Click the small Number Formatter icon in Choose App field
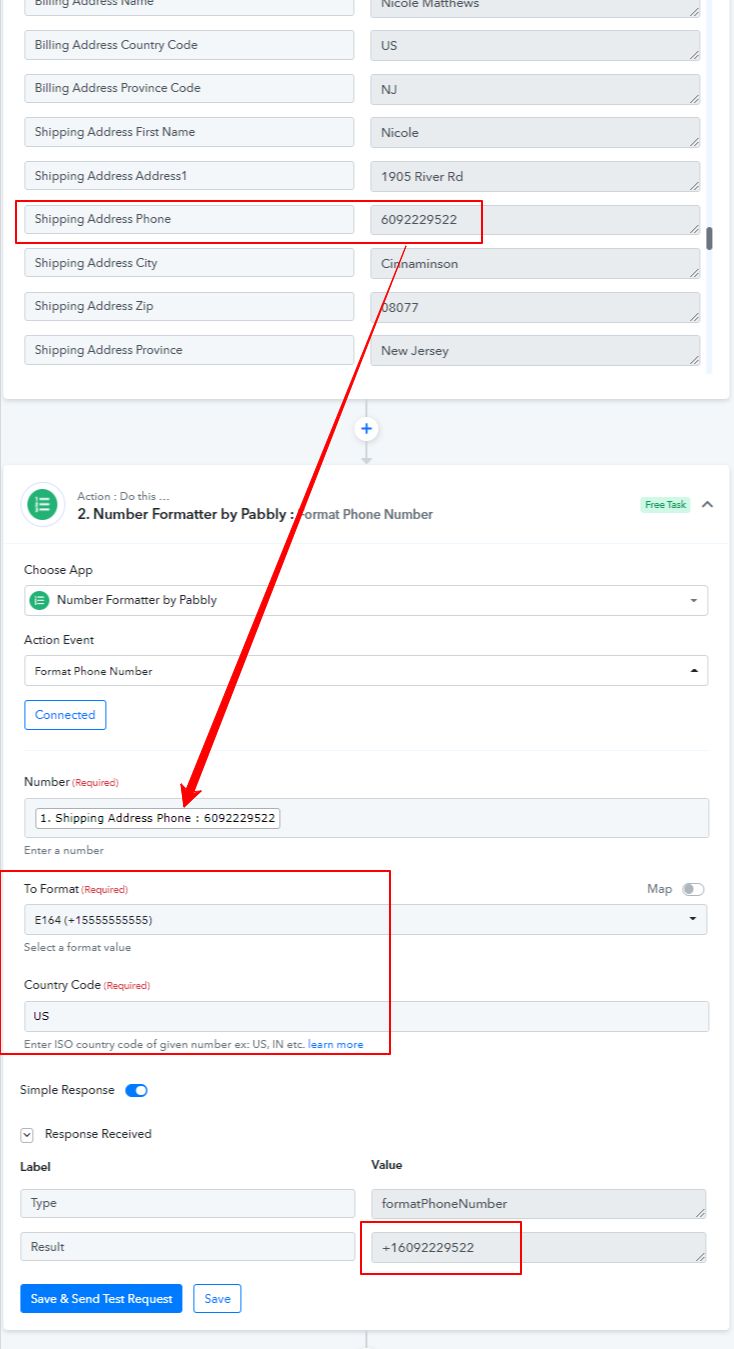Image resolution: width=734 pixels, height=1349 pixels. 39,600
